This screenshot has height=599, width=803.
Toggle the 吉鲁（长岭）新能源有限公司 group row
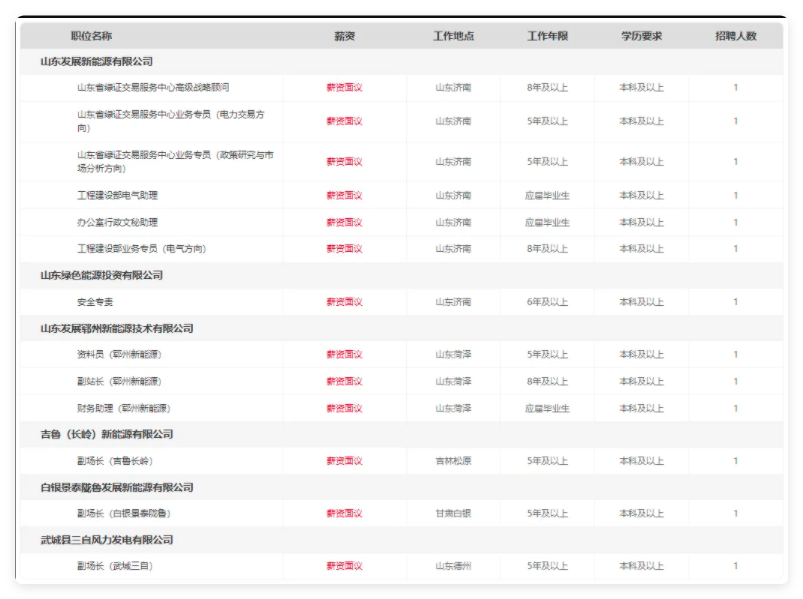(107, 434)
